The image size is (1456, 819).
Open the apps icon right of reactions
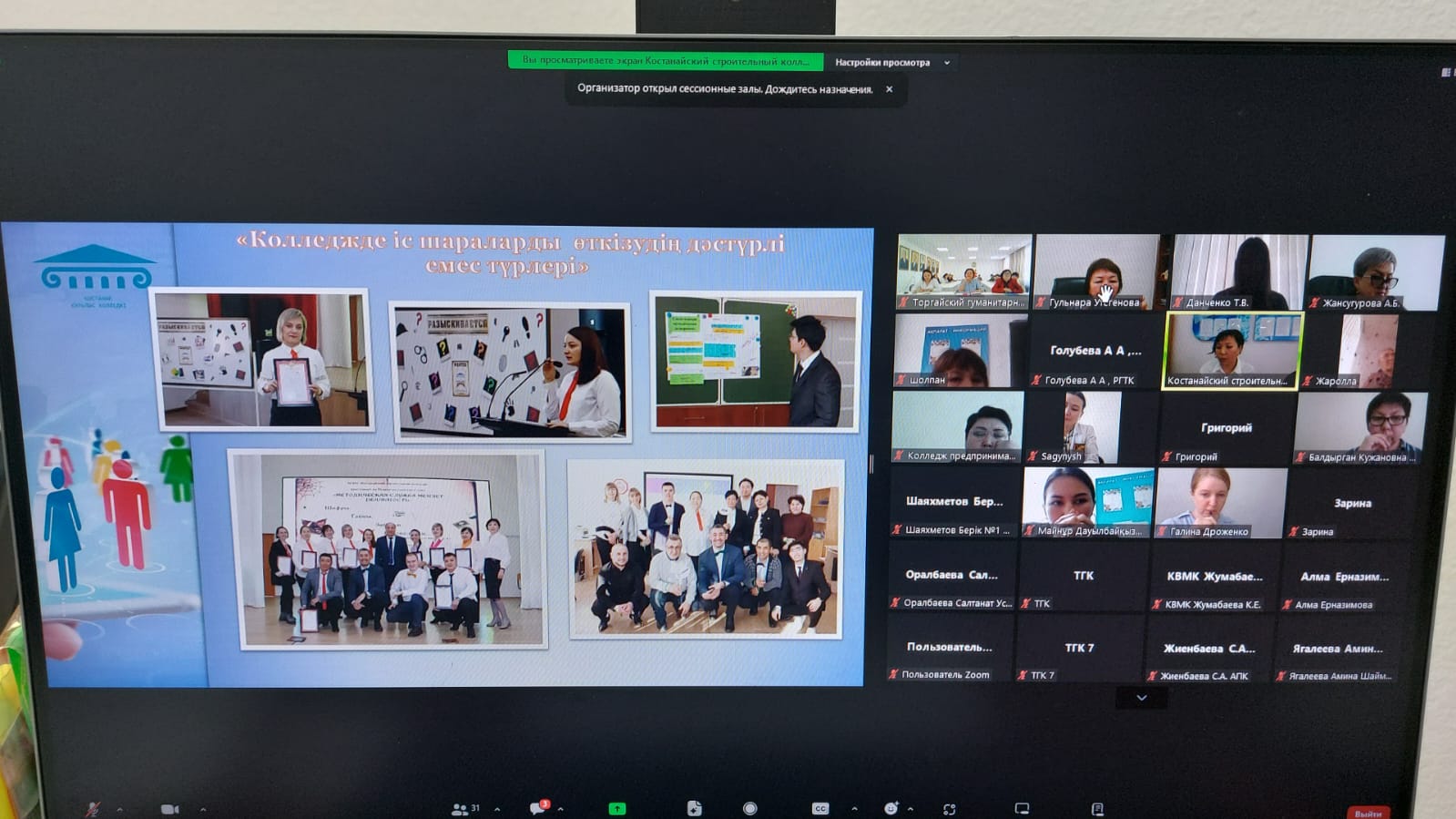click(949, 809)
